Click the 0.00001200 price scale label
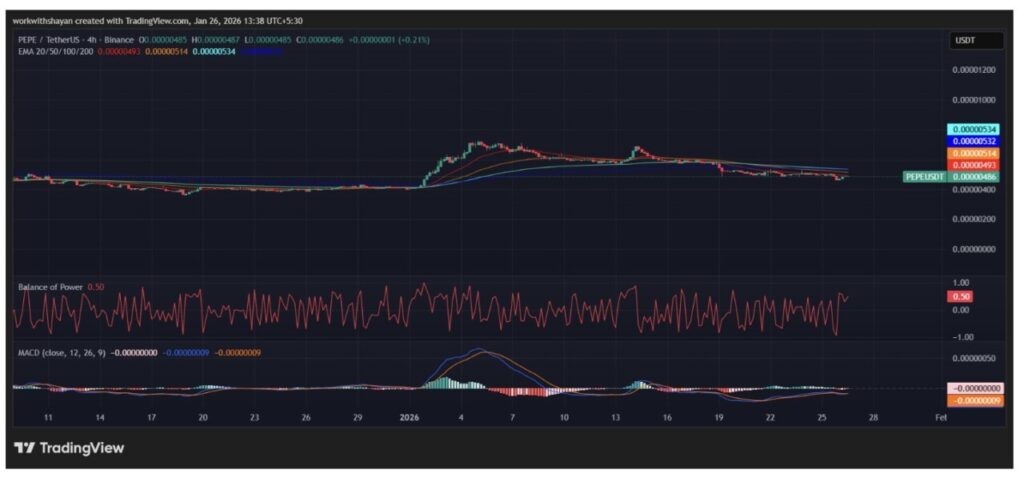Image resolution: width=1024 pixels, height=478 pixels. click(x=974, y=70)
